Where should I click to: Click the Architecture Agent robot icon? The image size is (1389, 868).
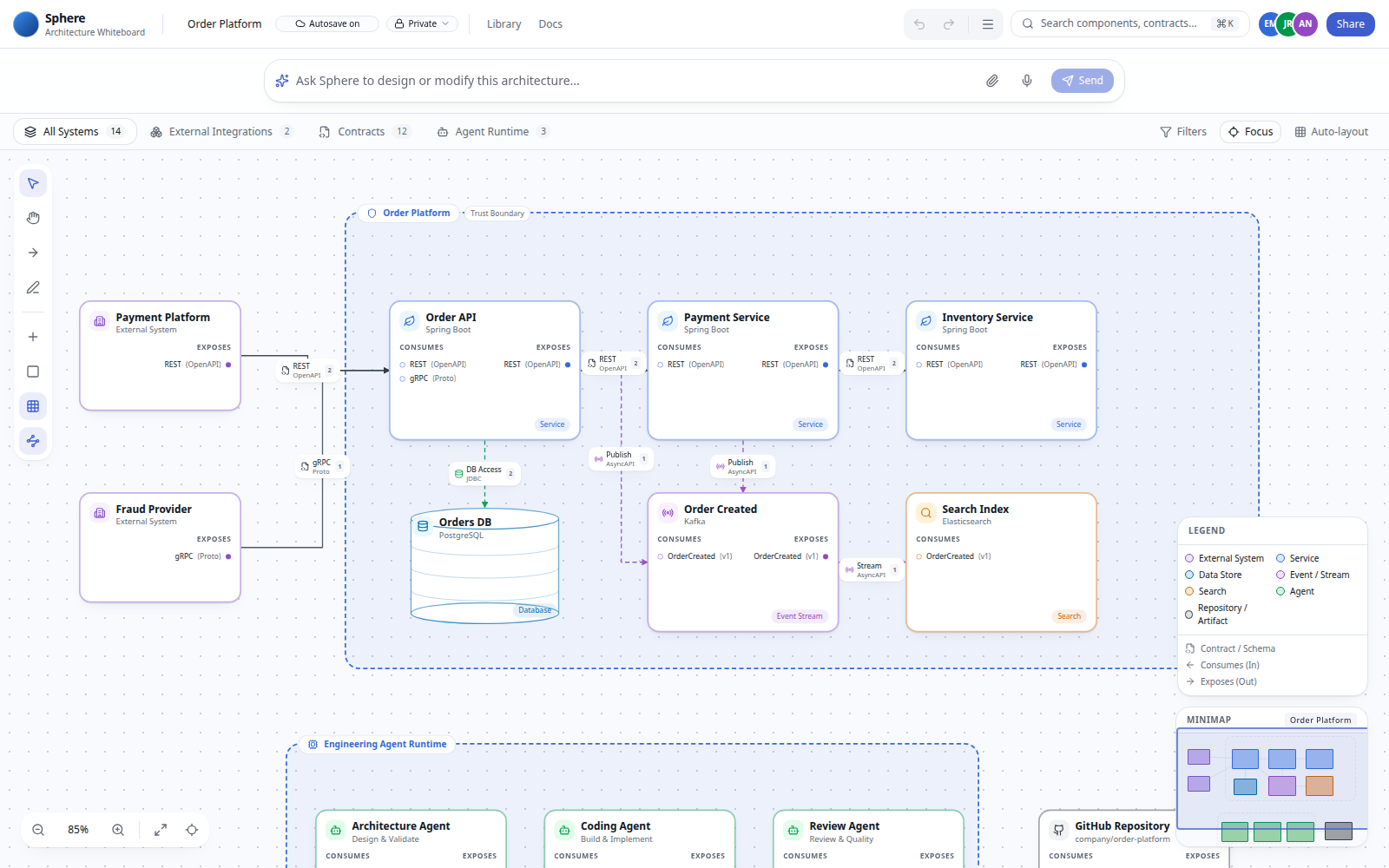[335, 831]
